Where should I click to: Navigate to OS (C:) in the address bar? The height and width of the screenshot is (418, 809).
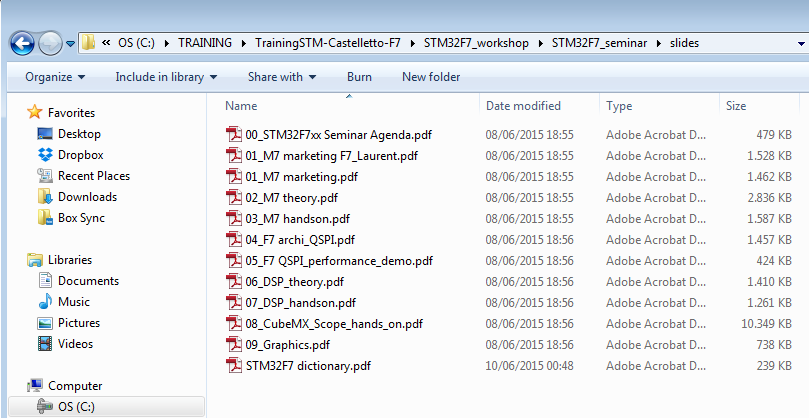coord(136,43)
